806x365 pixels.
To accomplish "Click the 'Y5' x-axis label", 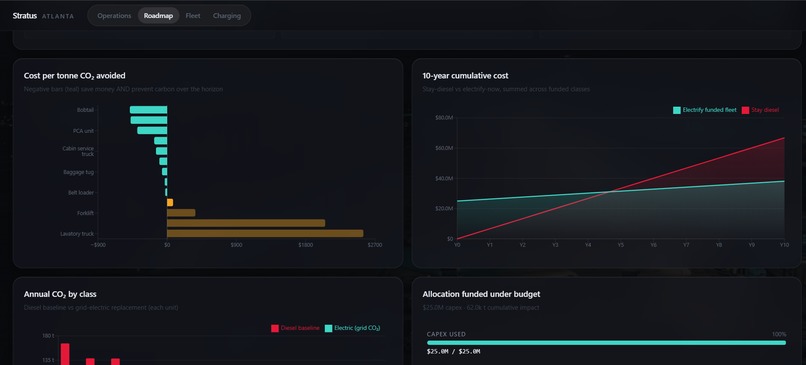I will 620,245.
